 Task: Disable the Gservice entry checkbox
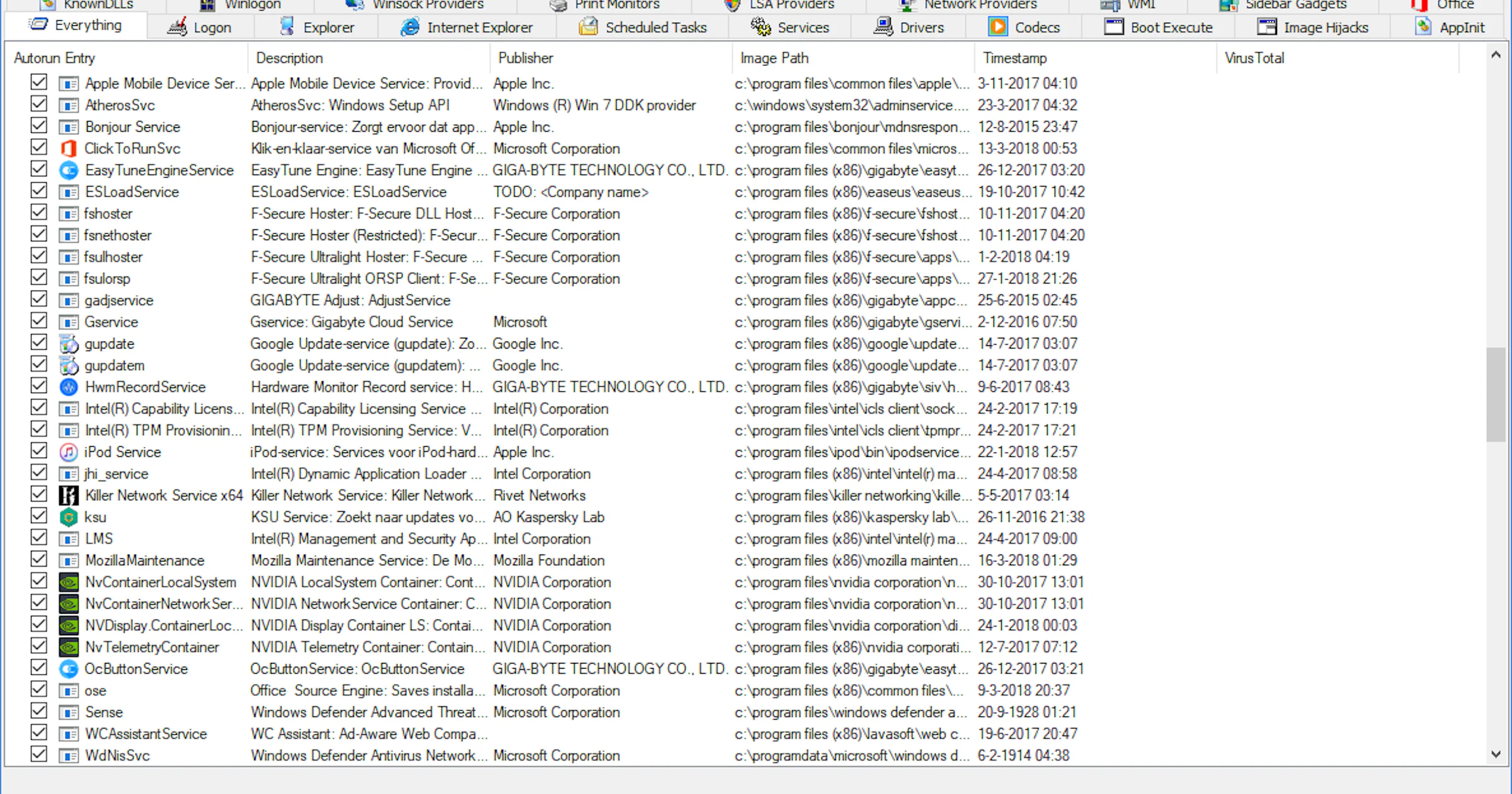[38, 321]
